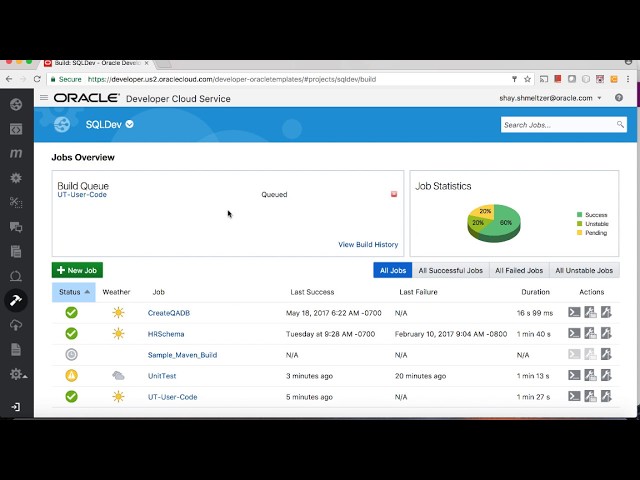
Task: Click the Job column header
Action: [158, 292]
